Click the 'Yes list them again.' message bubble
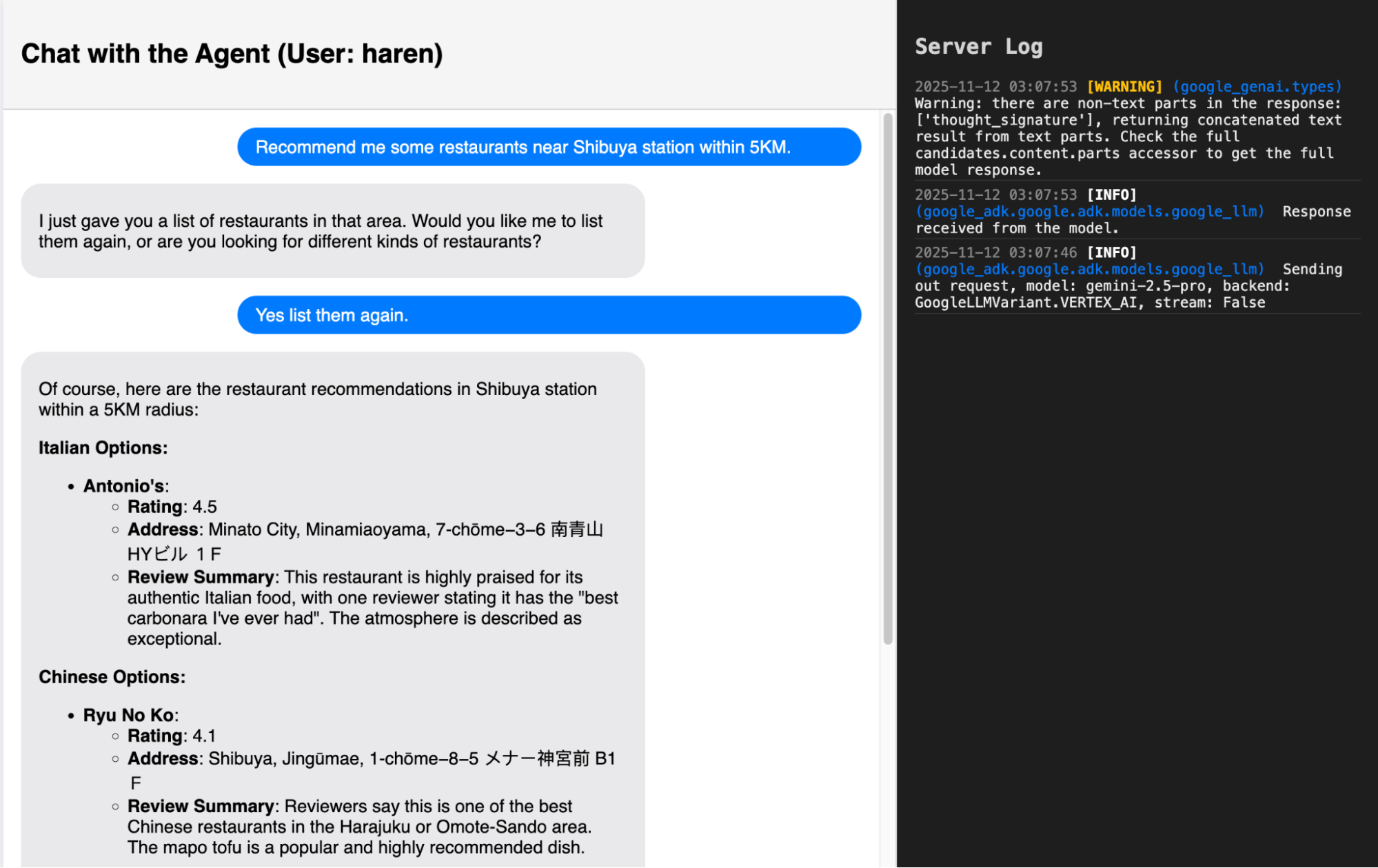This screenshot has height=868, width=1378. 549,315
